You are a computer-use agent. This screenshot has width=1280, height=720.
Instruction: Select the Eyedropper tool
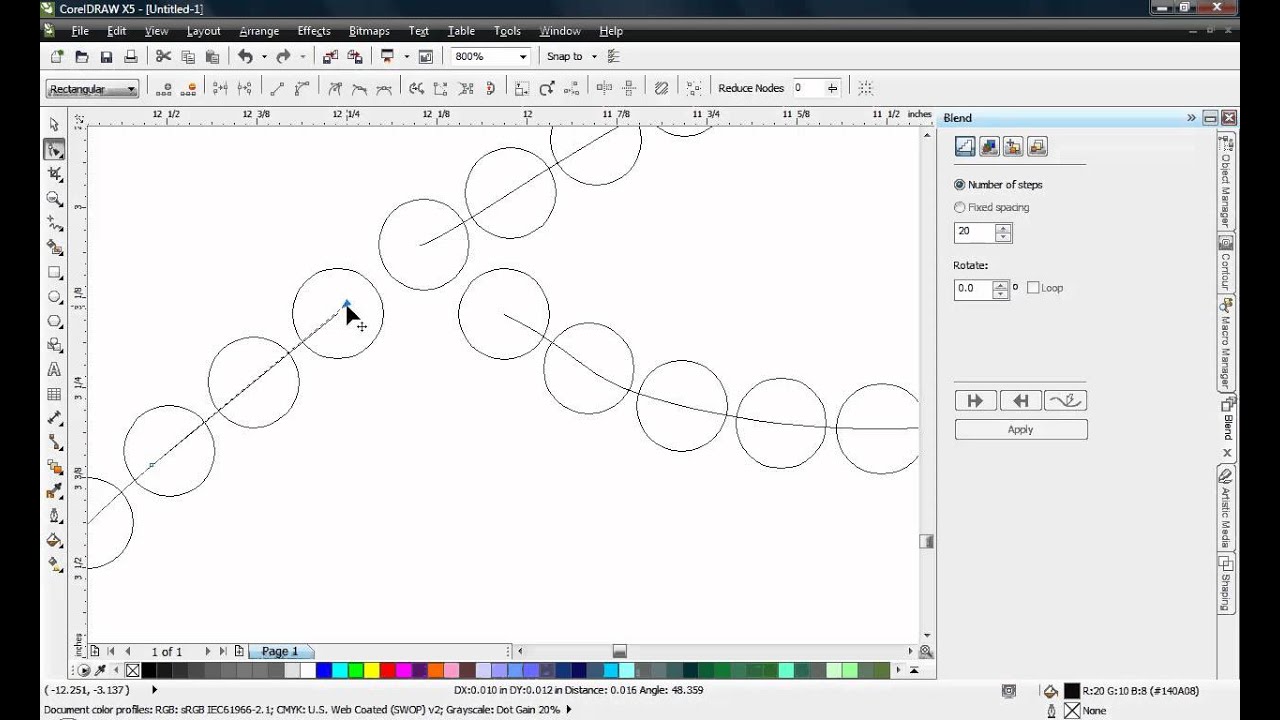54,491
